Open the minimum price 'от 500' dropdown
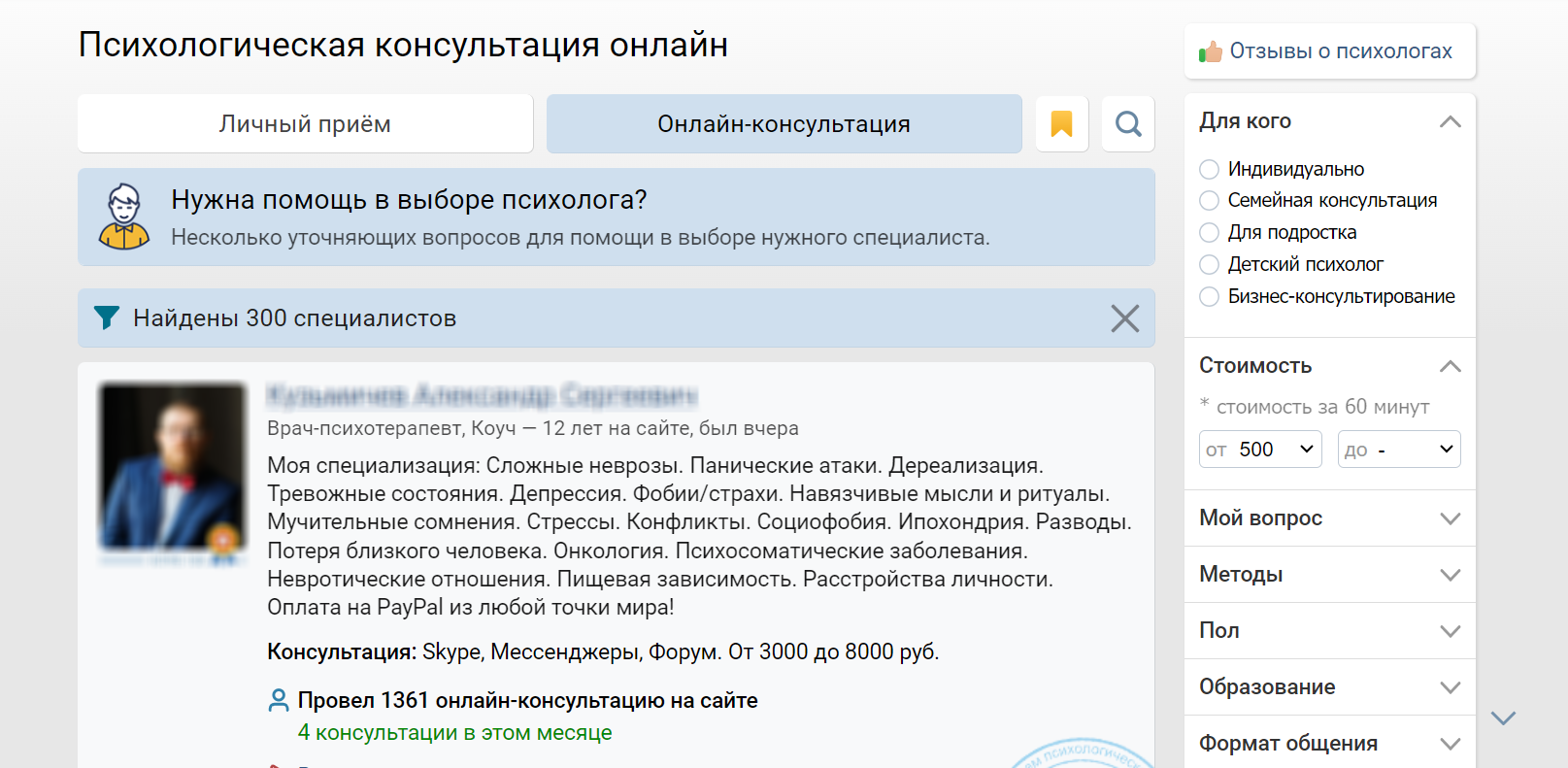Image resolution: width=1568 pixels, height=768 pixels. [x=1260, y=450]
